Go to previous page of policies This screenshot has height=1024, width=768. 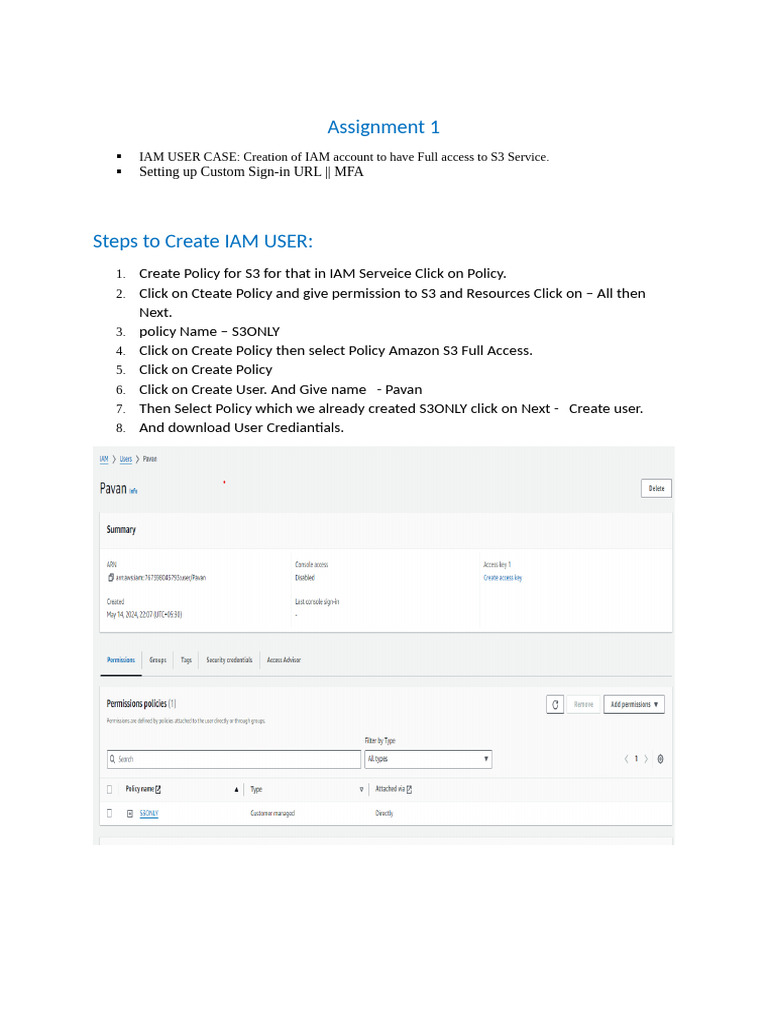pyautogui.click(x=626, y=759)
